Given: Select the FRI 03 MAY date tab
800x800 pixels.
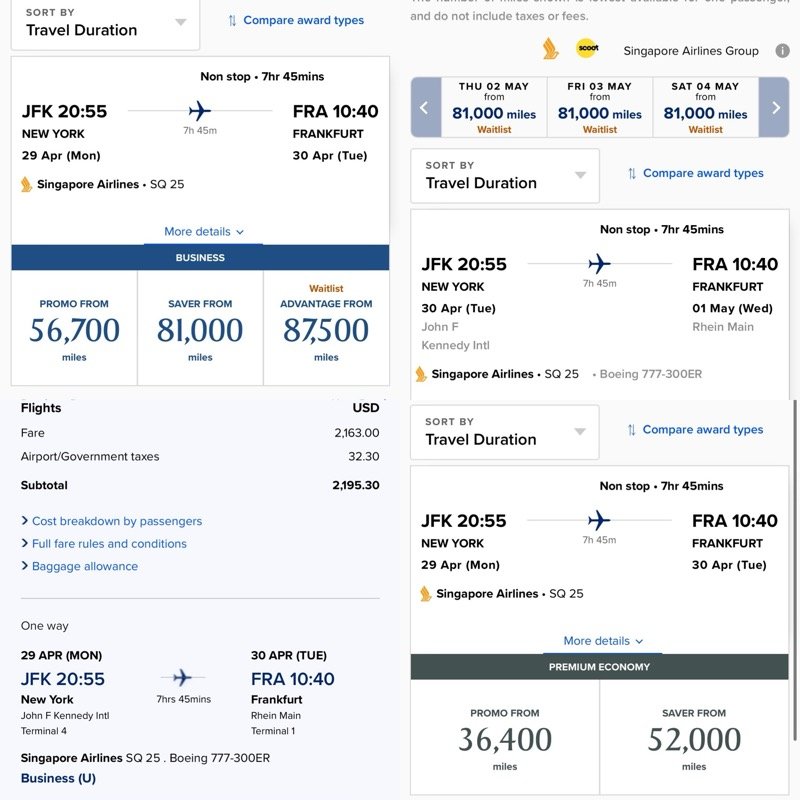Looking at the screenshot, I should click(x=600, y=107).
